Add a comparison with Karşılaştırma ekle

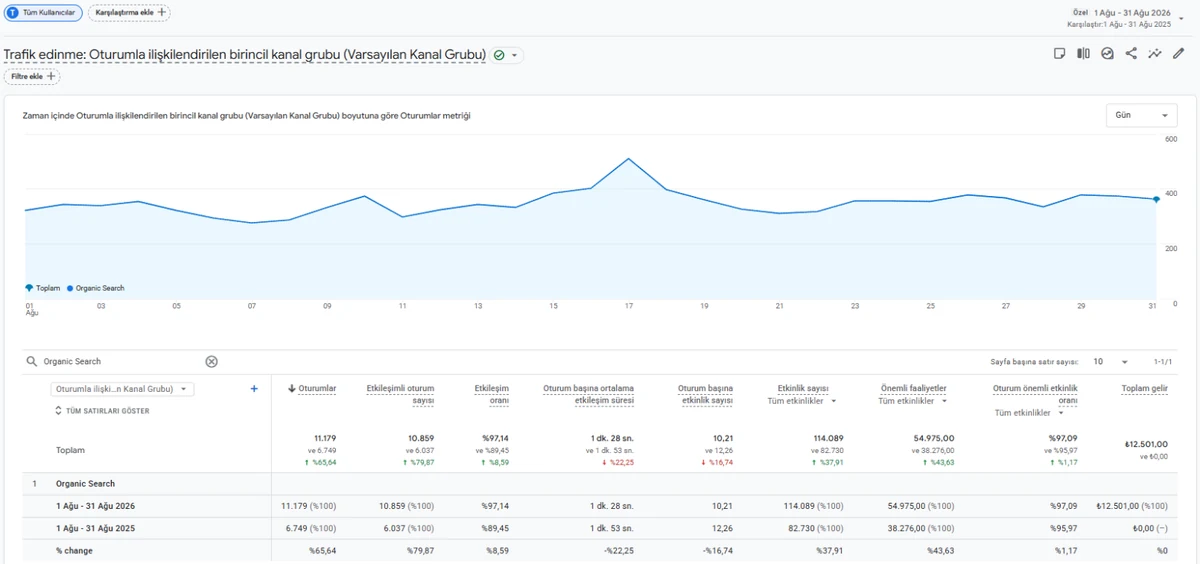pyautogui.click(x=129, y=12)
